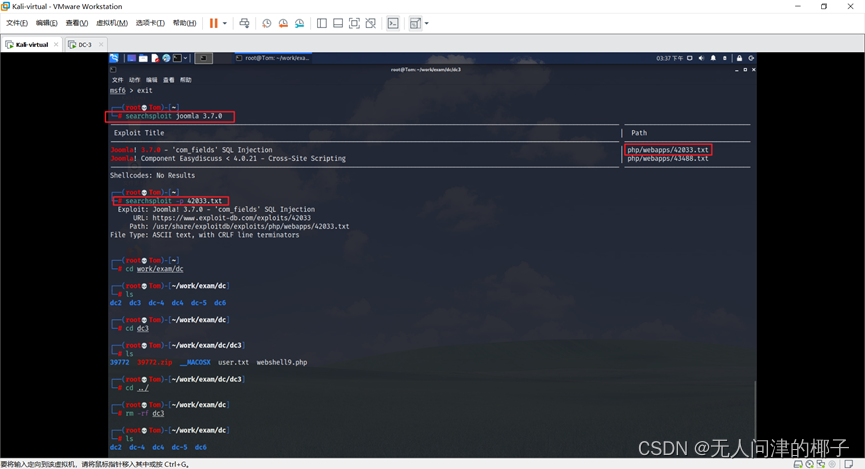865x469 pixels.
Task: Click the exploit-db URL in terminal output
Action: coord(231,218)
